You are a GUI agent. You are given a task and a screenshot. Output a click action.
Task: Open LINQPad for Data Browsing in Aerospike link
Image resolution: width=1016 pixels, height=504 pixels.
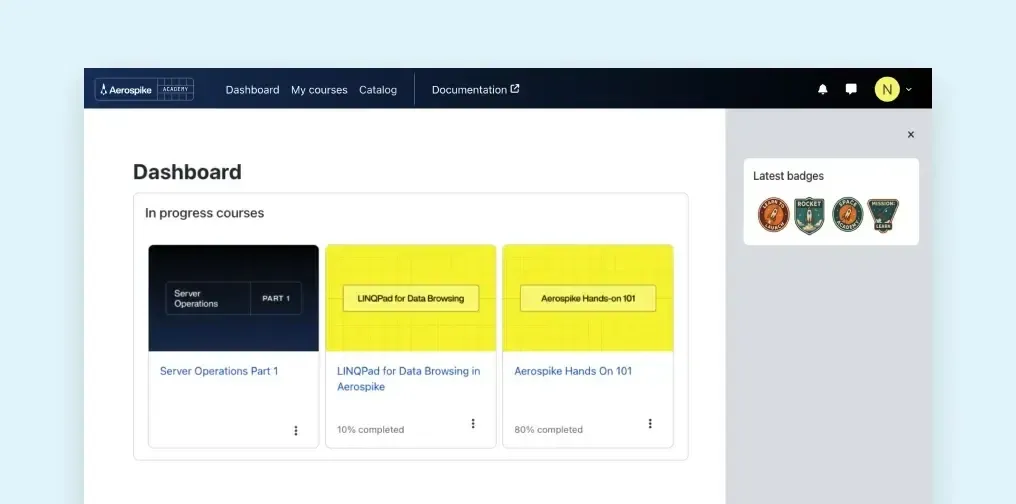click(409, 379)
